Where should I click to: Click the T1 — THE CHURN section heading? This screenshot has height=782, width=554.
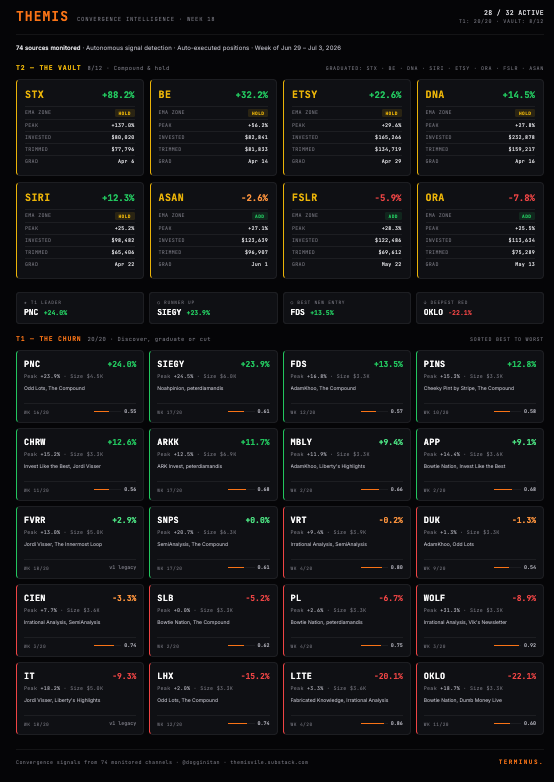tap(48, 339)
